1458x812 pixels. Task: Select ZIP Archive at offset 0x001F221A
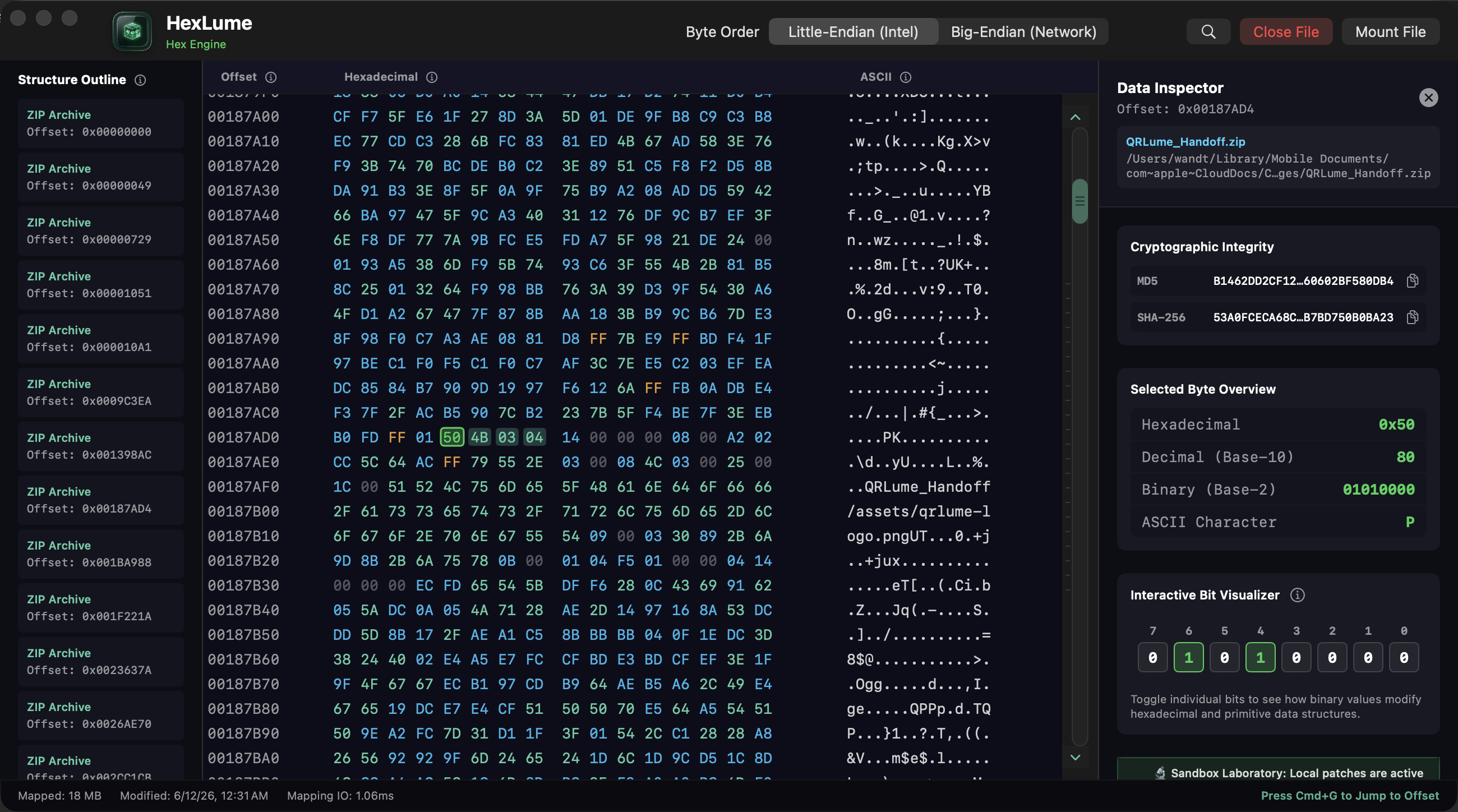[101, 608]
